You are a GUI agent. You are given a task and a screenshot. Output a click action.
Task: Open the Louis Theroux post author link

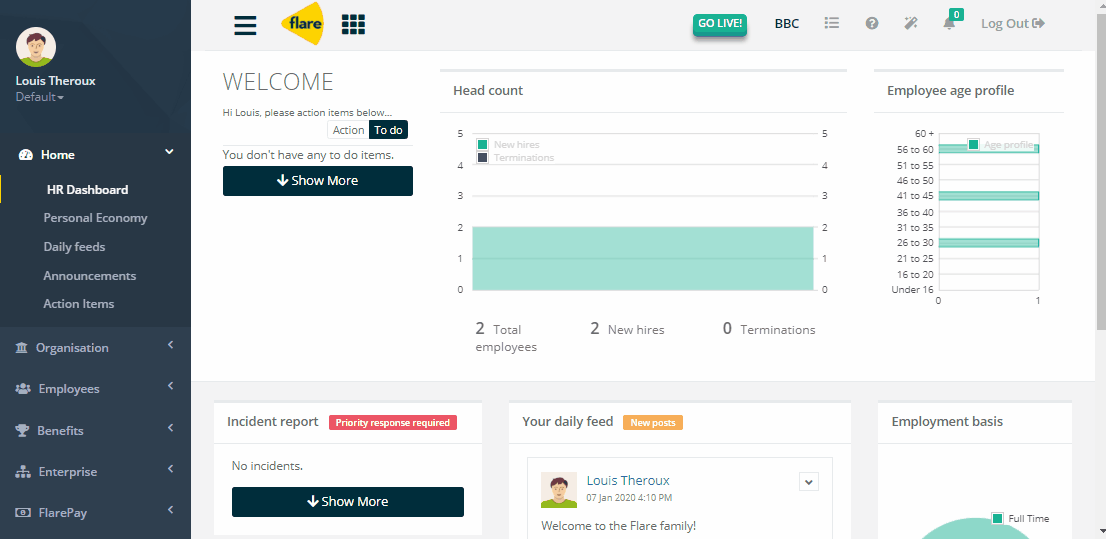(628, 480)
